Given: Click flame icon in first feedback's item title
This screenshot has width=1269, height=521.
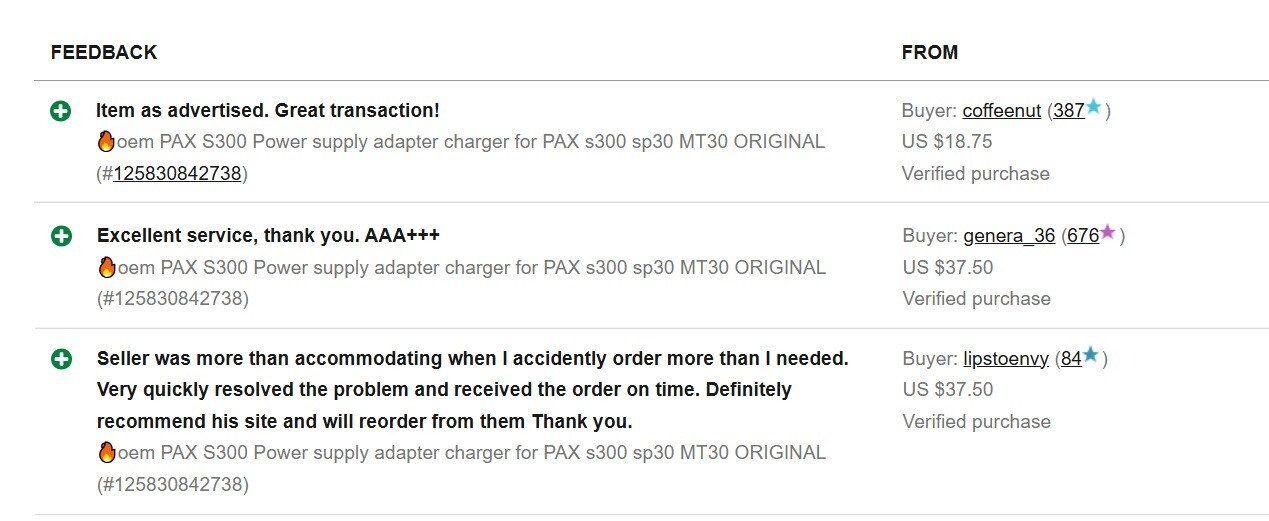Looking at the screenshot, I should point(106,142).
